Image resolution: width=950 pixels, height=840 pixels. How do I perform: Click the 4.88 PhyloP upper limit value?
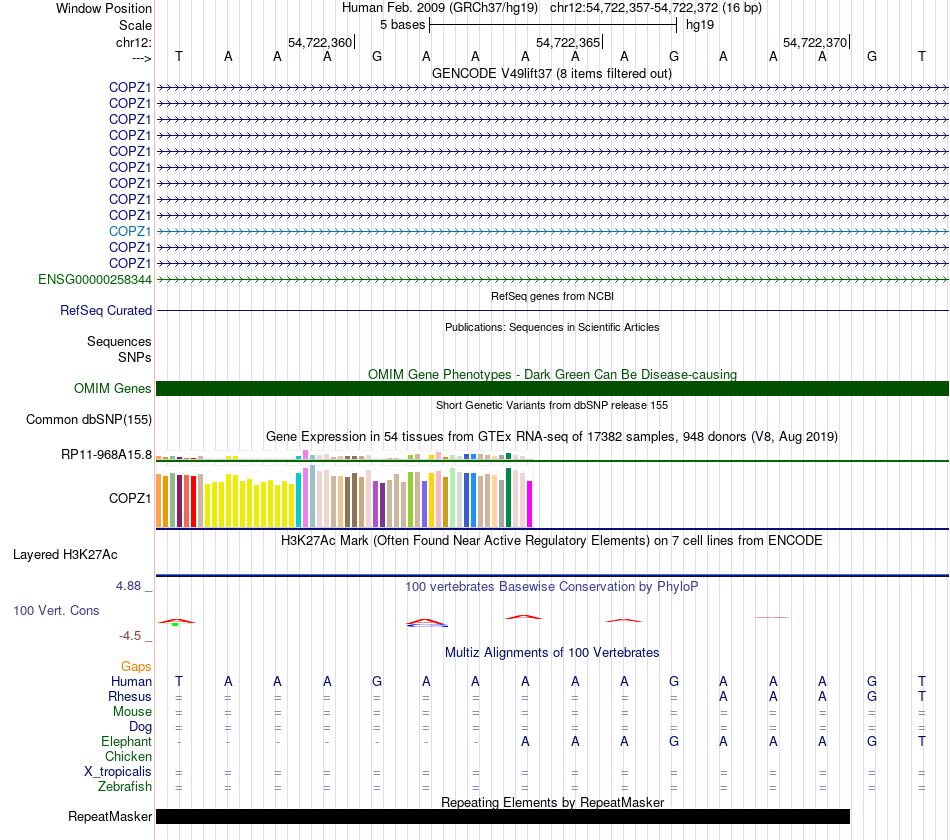click(x=128, y=586)
